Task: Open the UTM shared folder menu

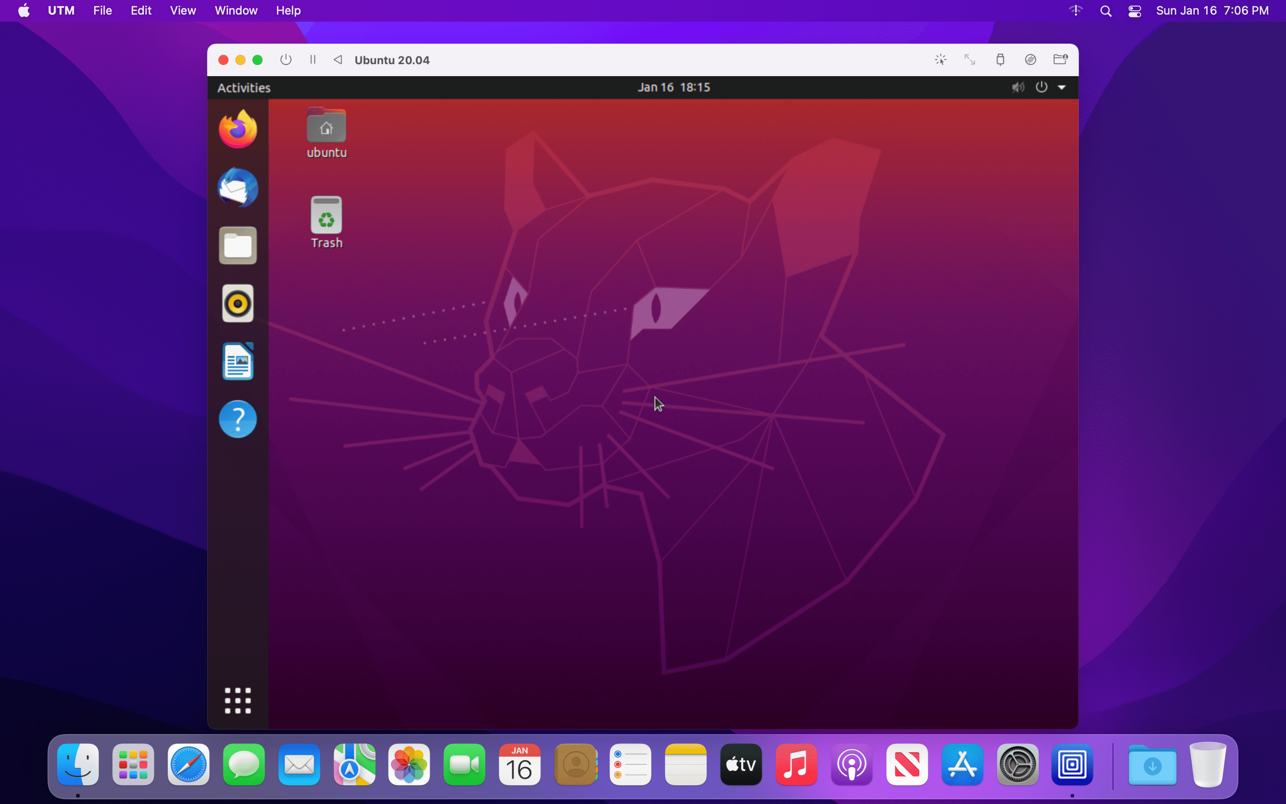Action: point(1060,60)
